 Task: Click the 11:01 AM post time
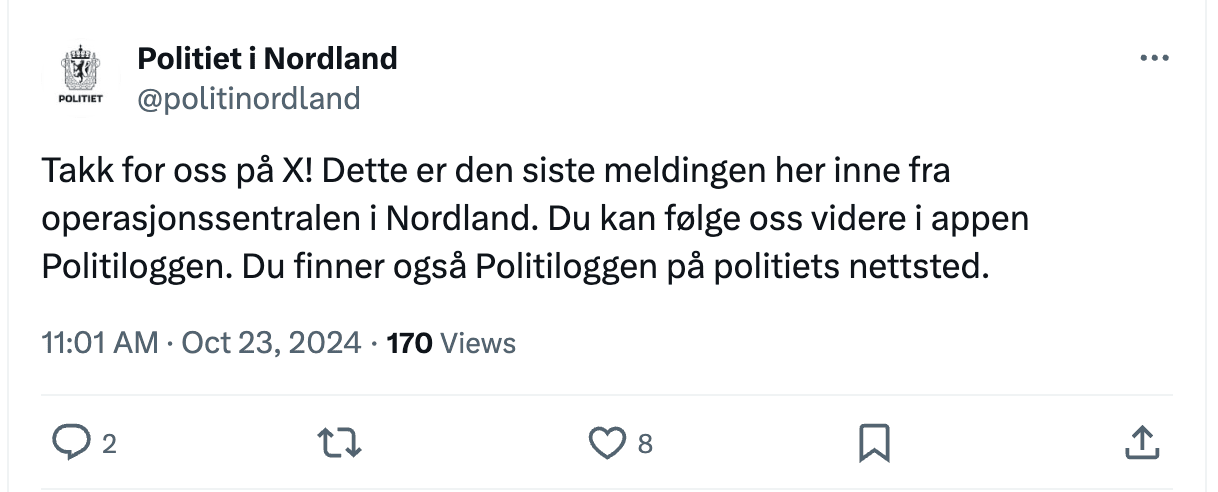[100, 343]
